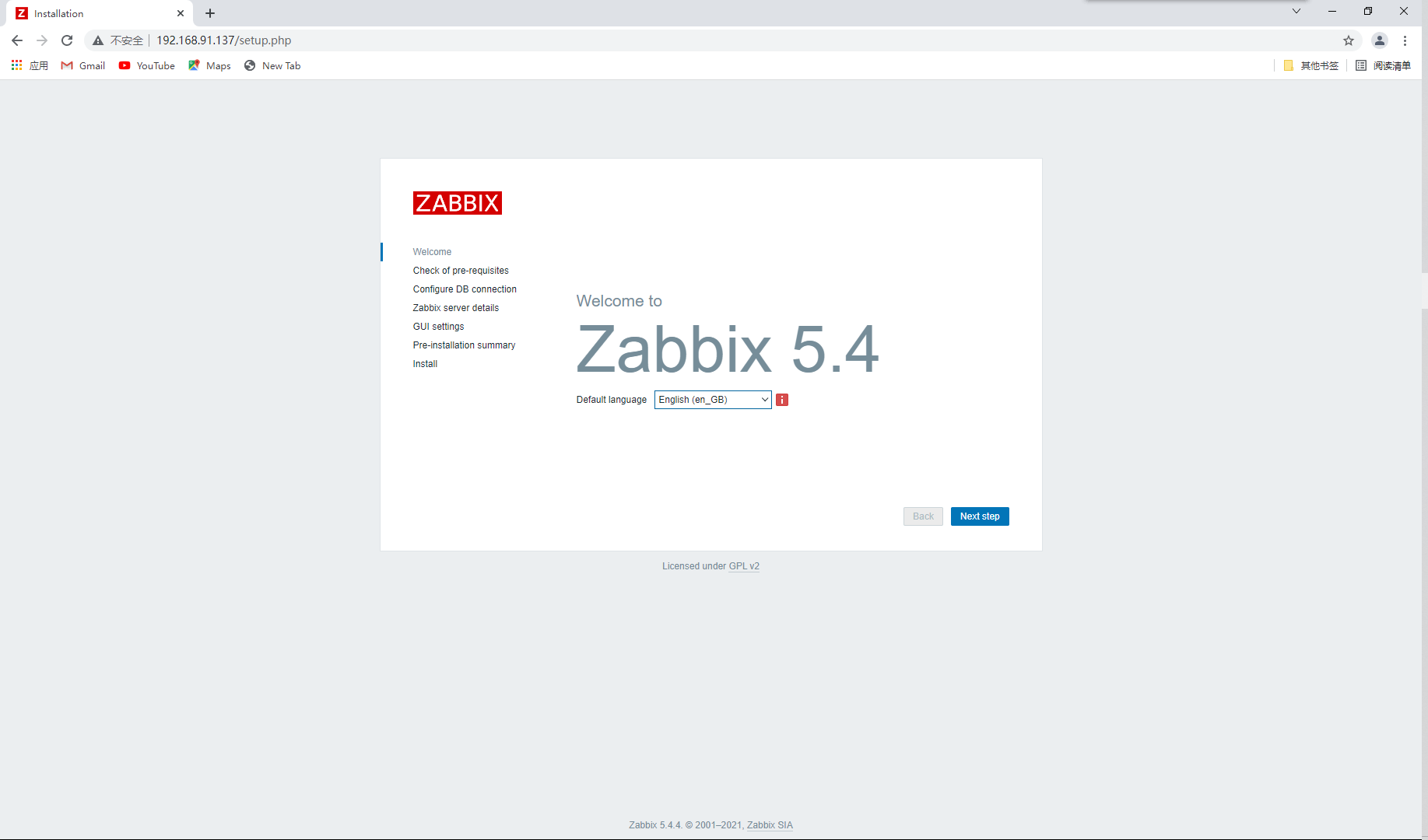Select the Install step

pos(425,364)
